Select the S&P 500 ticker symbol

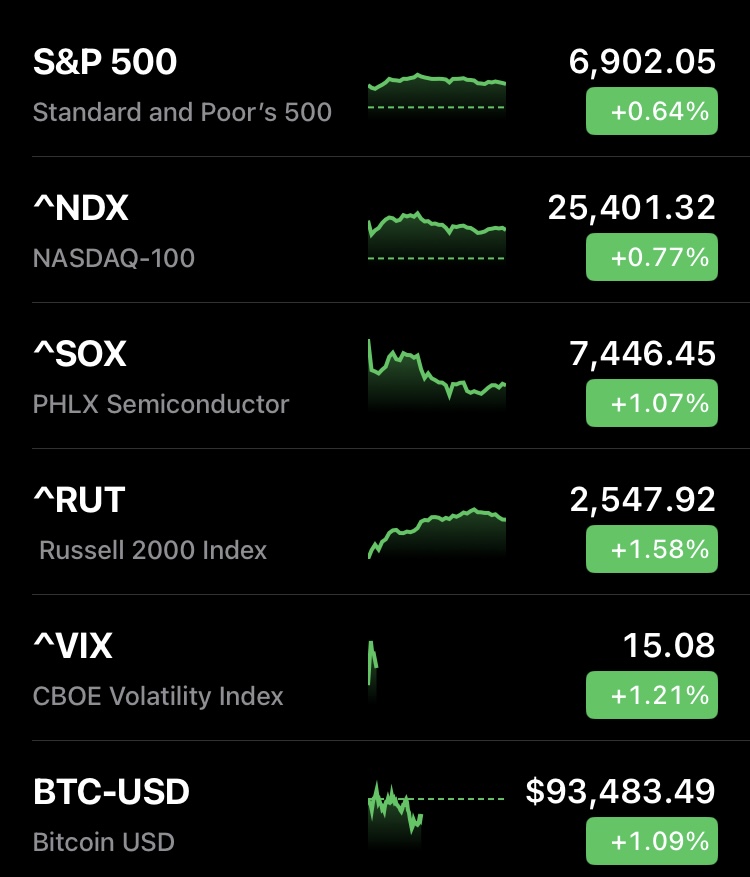[x=105, y=63]
